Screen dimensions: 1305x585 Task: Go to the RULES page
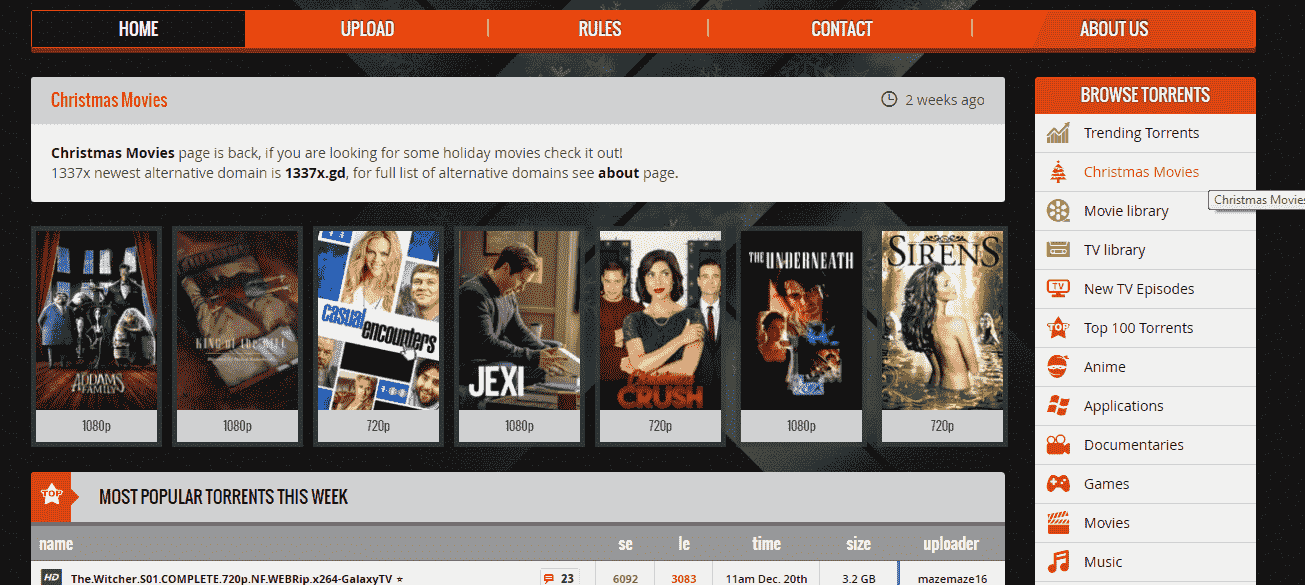(x=599, y=29)
